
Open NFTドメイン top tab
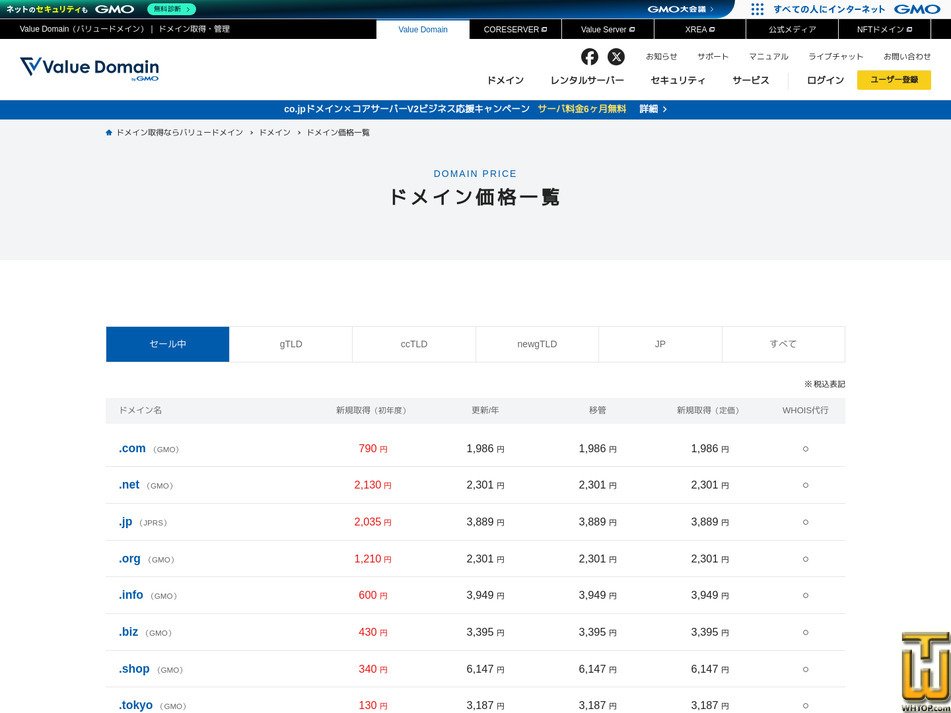click(x=884, y=29)
